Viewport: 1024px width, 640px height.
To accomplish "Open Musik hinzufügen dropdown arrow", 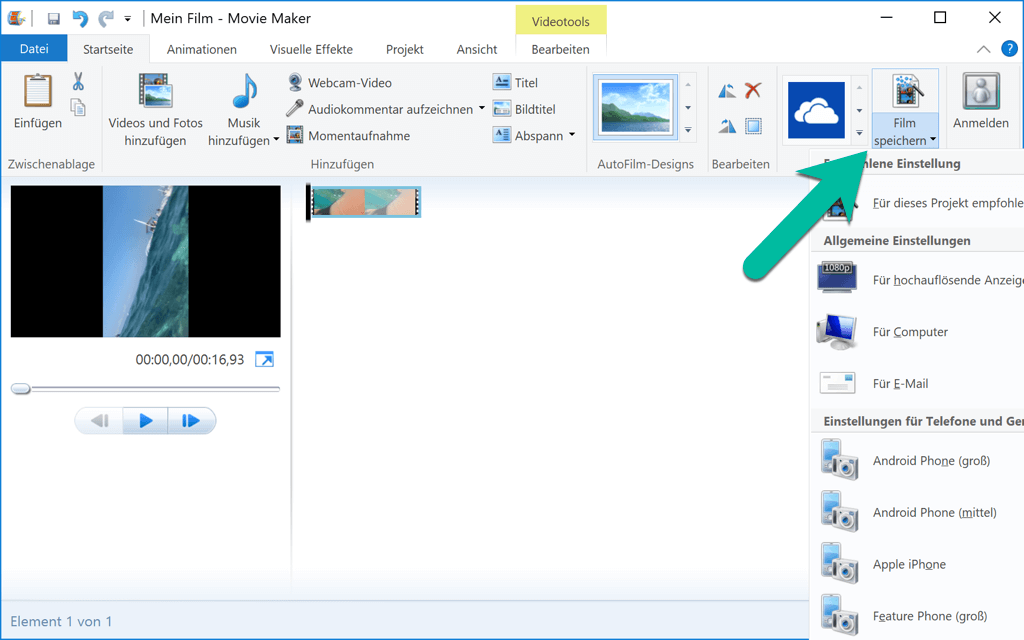I will (276, 139).
